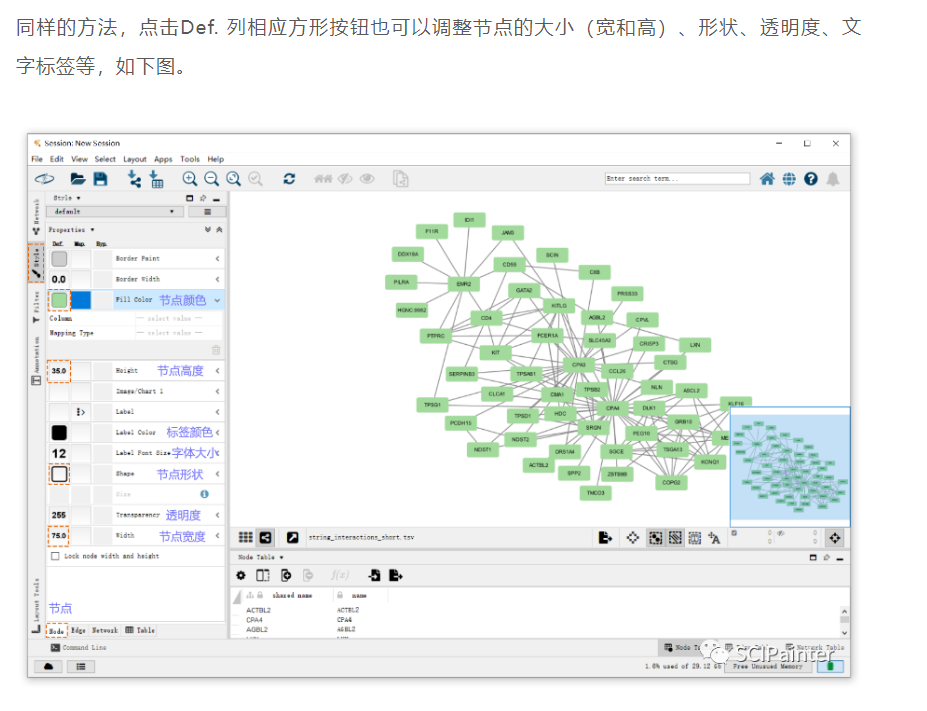Export Node Table to file icon
The width and height of the screenshot is (927, 711).
click(x=396, y=575)
